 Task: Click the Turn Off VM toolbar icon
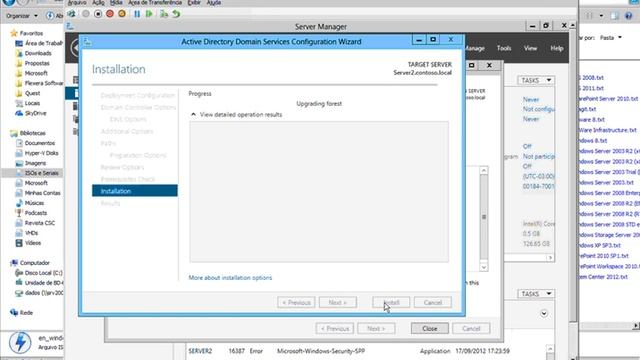(98, 14)
